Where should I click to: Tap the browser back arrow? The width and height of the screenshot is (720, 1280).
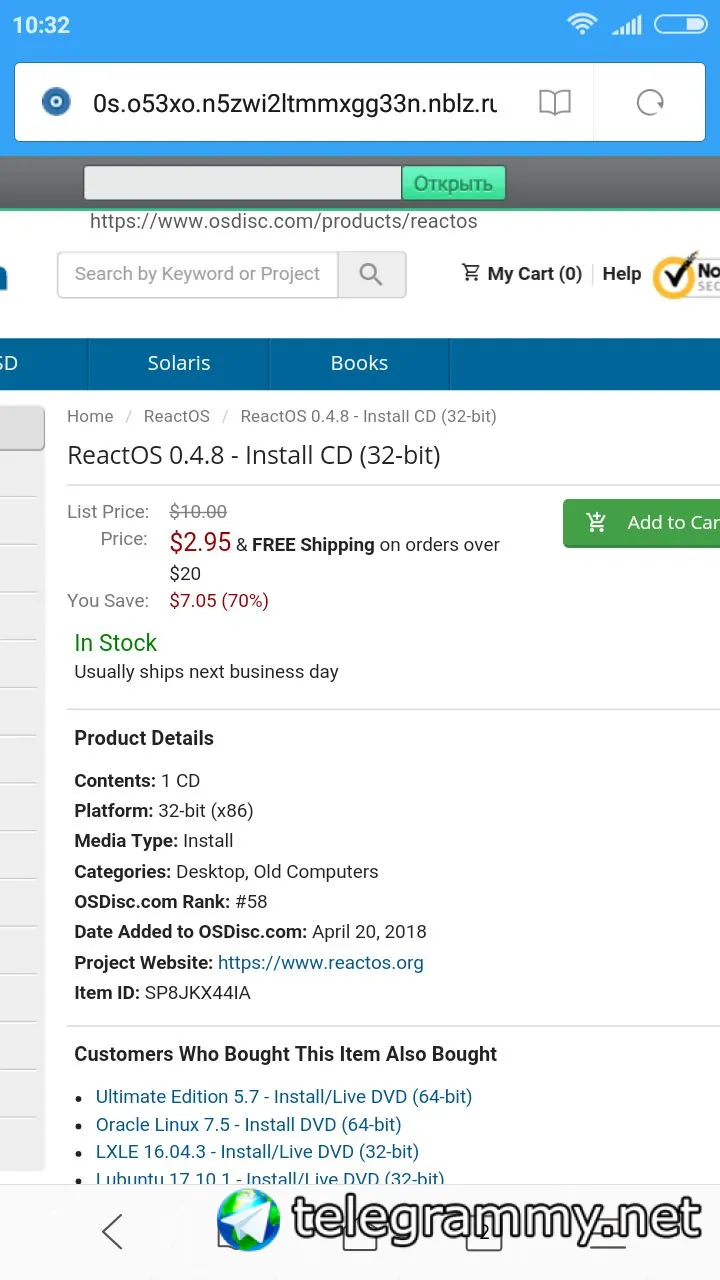112,1231
